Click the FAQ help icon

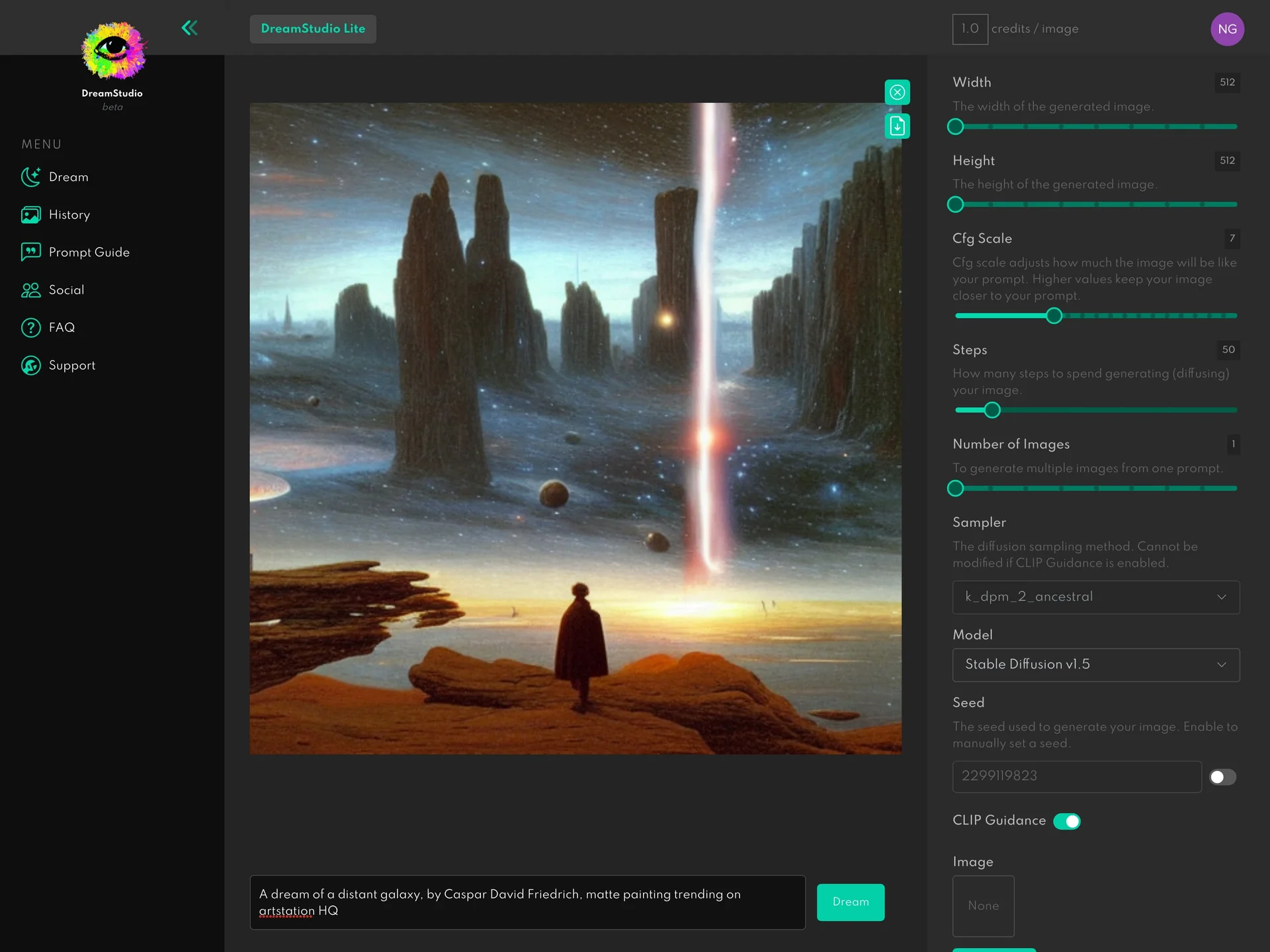pos(31,327)
